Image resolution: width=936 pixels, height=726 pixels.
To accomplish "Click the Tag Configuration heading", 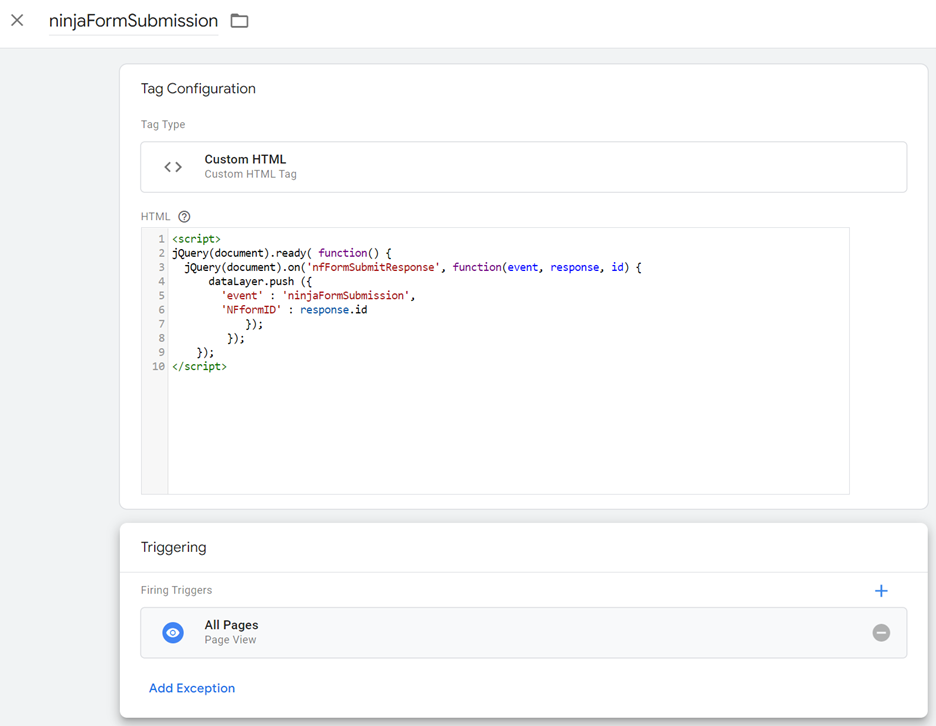I will (x=198, y=89).
